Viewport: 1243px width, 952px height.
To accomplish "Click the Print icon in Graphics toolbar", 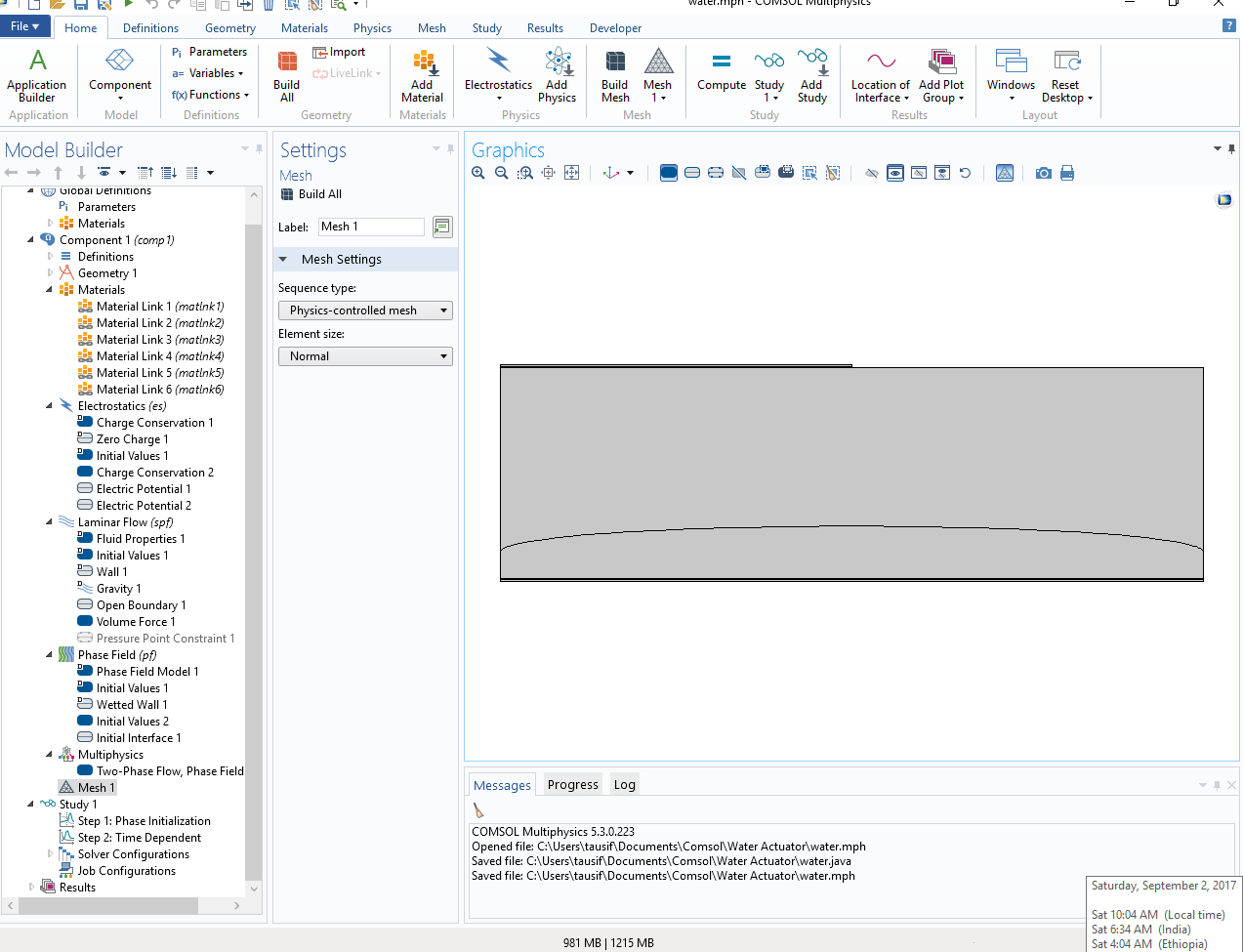I will (1067, 173).
